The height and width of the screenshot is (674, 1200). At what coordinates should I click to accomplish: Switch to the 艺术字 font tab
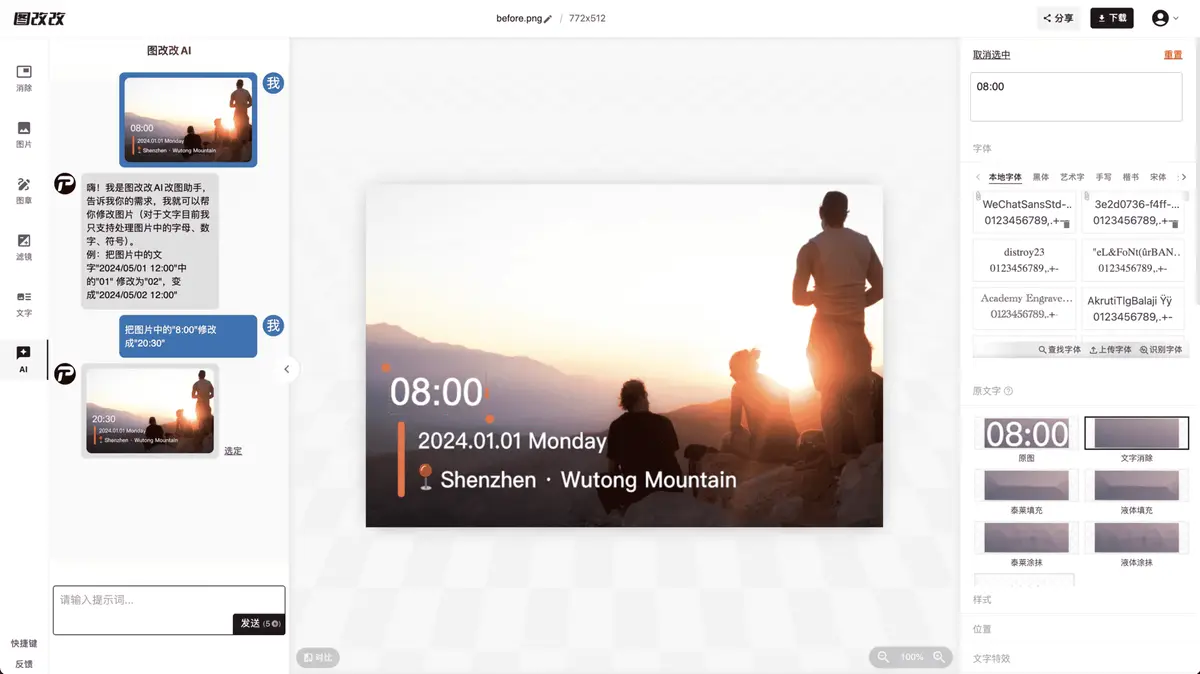click(x=1072, y=177)
